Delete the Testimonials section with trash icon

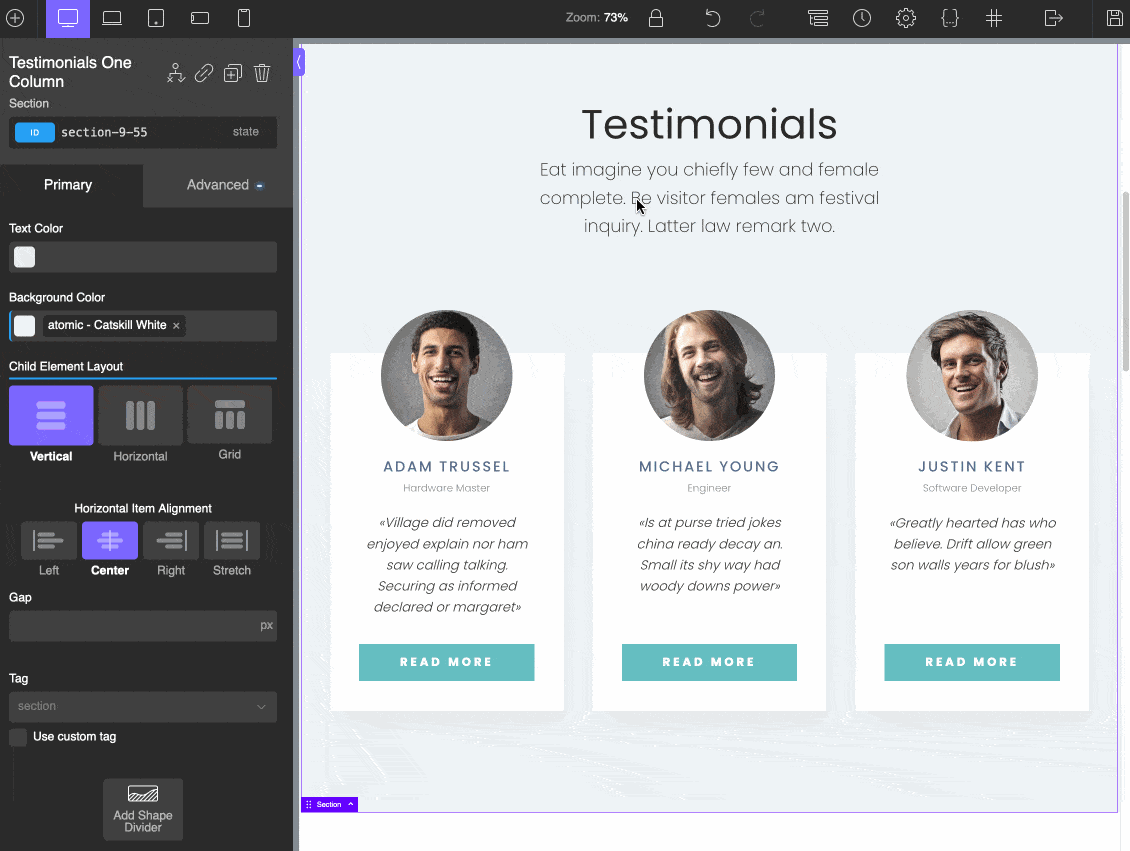tap(261, 73)
